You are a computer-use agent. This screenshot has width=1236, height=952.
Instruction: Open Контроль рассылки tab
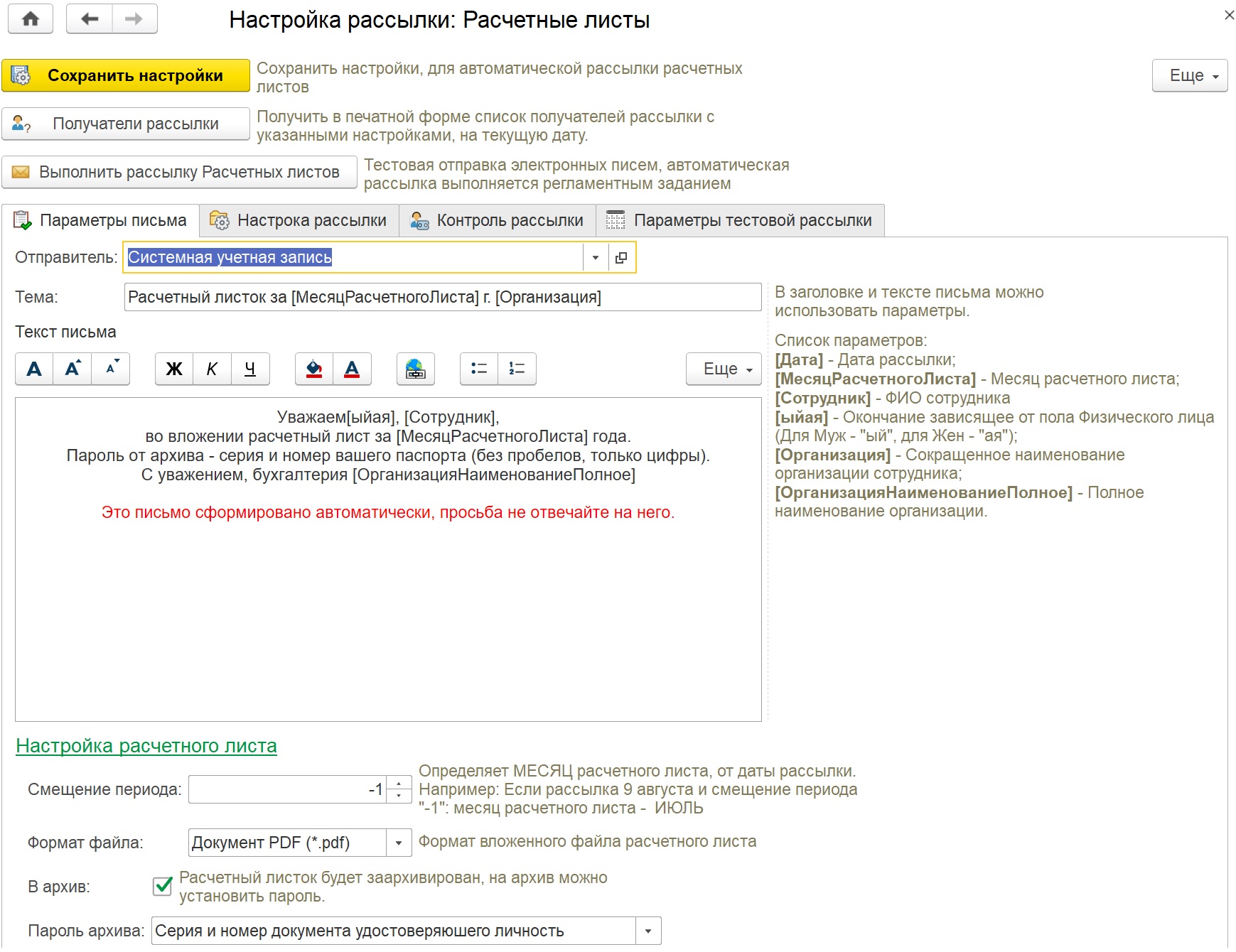click(x=498, y=220)
